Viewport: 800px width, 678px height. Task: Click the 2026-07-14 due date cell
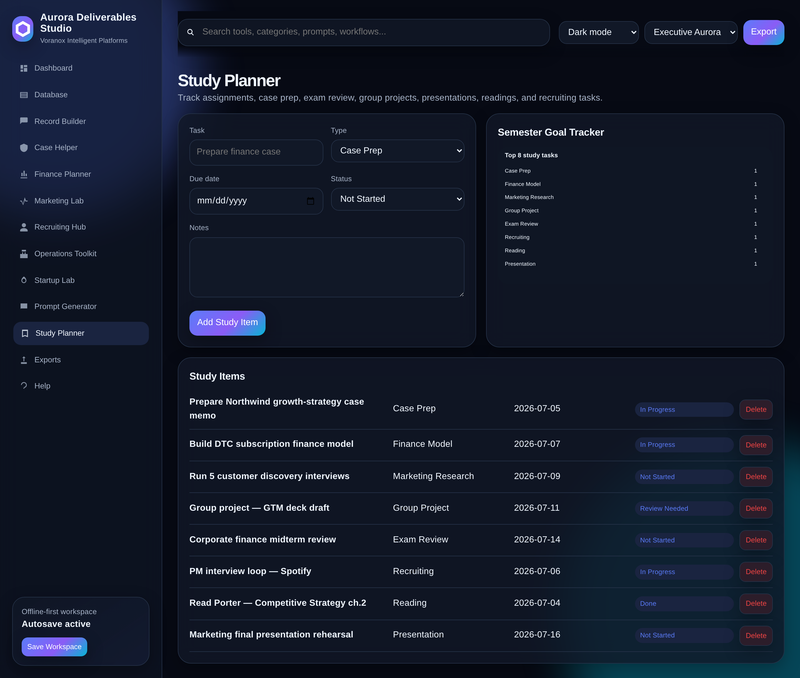coord(537,540)
